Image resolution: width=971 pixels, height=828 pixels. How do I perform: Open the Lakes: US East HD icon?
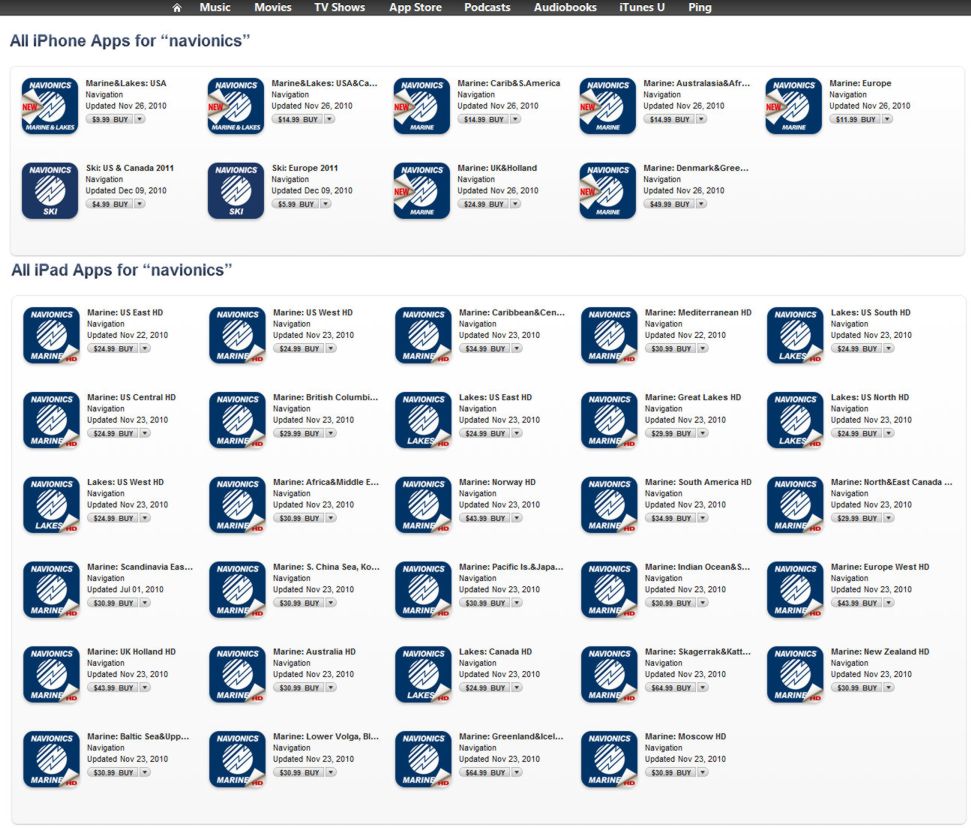point(424,420)
